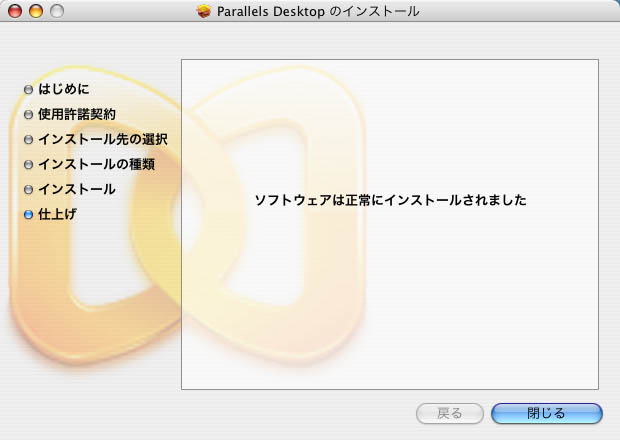The image size is (620, 440).
Task: Click the bullet beside はじめに step
Action: click(x=28, y=89)
